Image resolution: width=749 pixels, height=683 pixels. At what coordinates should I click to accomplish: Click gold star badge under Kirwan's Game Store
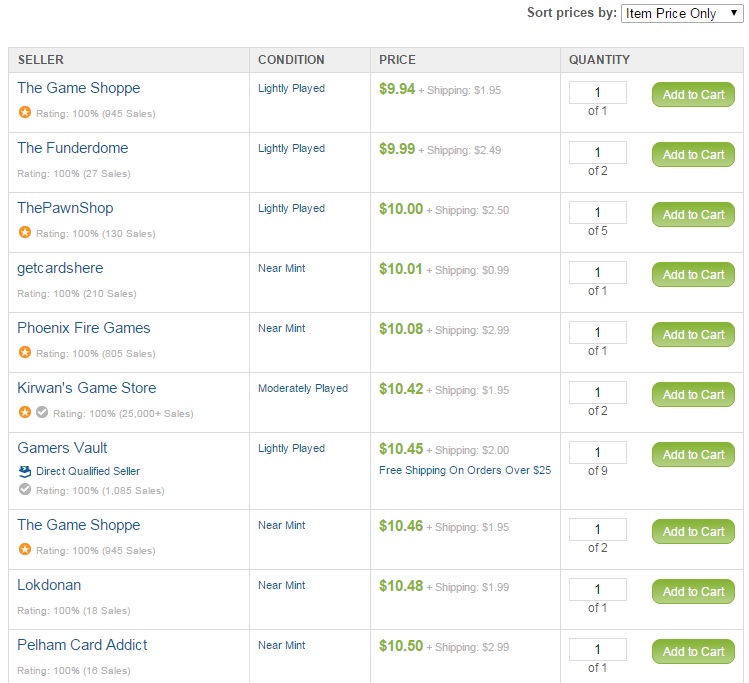[x=25, y=412]
